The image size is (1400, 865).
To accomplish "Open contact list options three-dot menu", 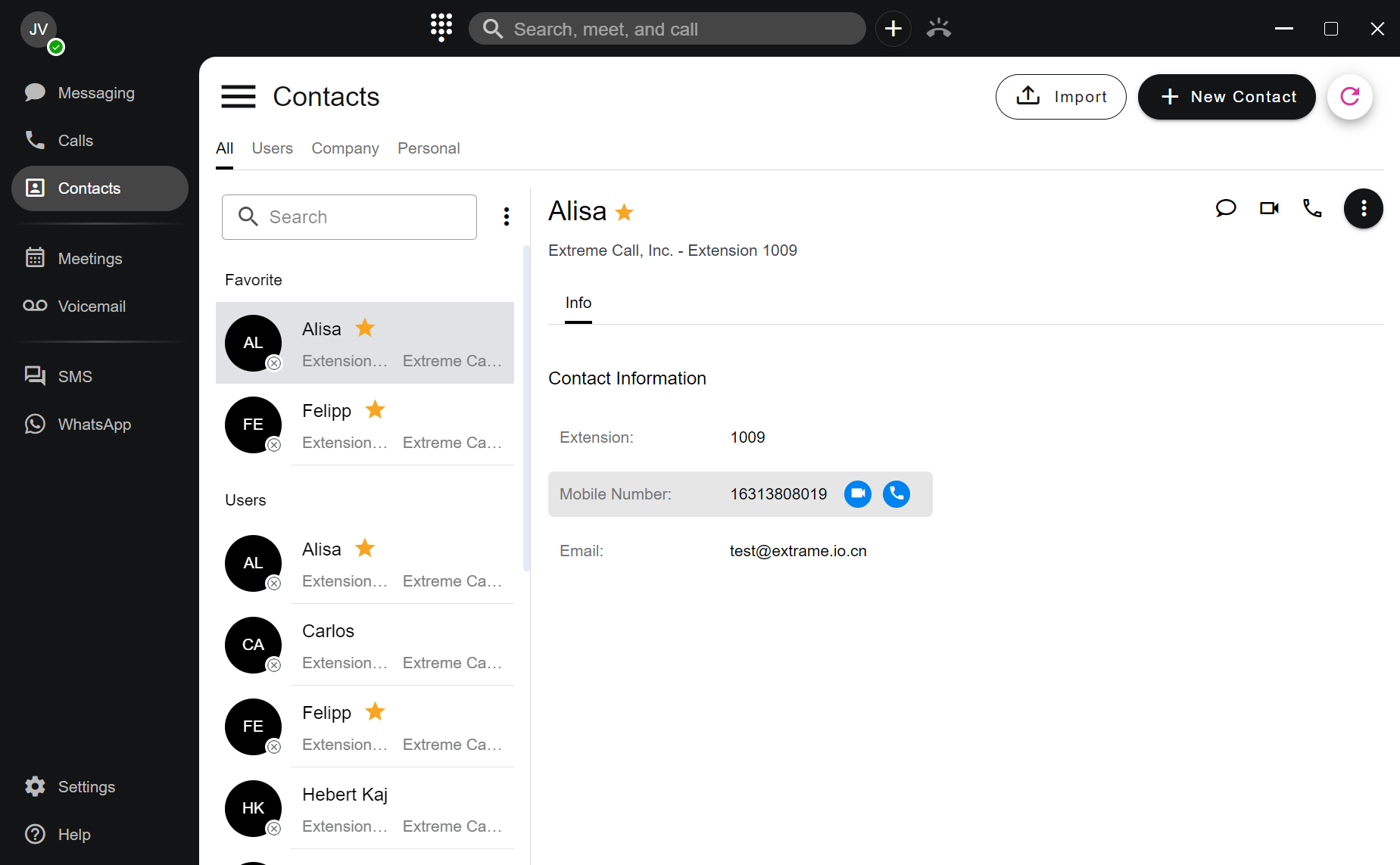I will [x=507, y=217].
